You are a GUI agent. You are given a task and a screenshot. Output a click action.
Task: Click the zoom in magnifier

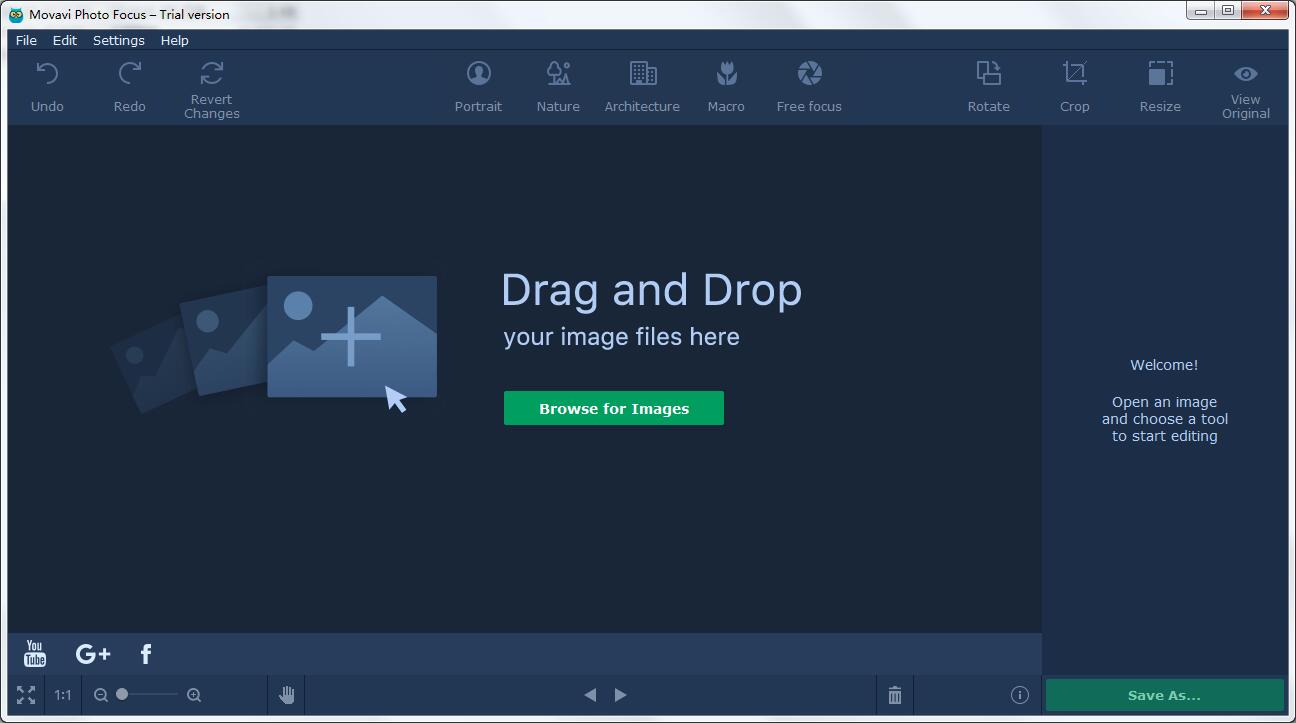[x=194, y=695]
